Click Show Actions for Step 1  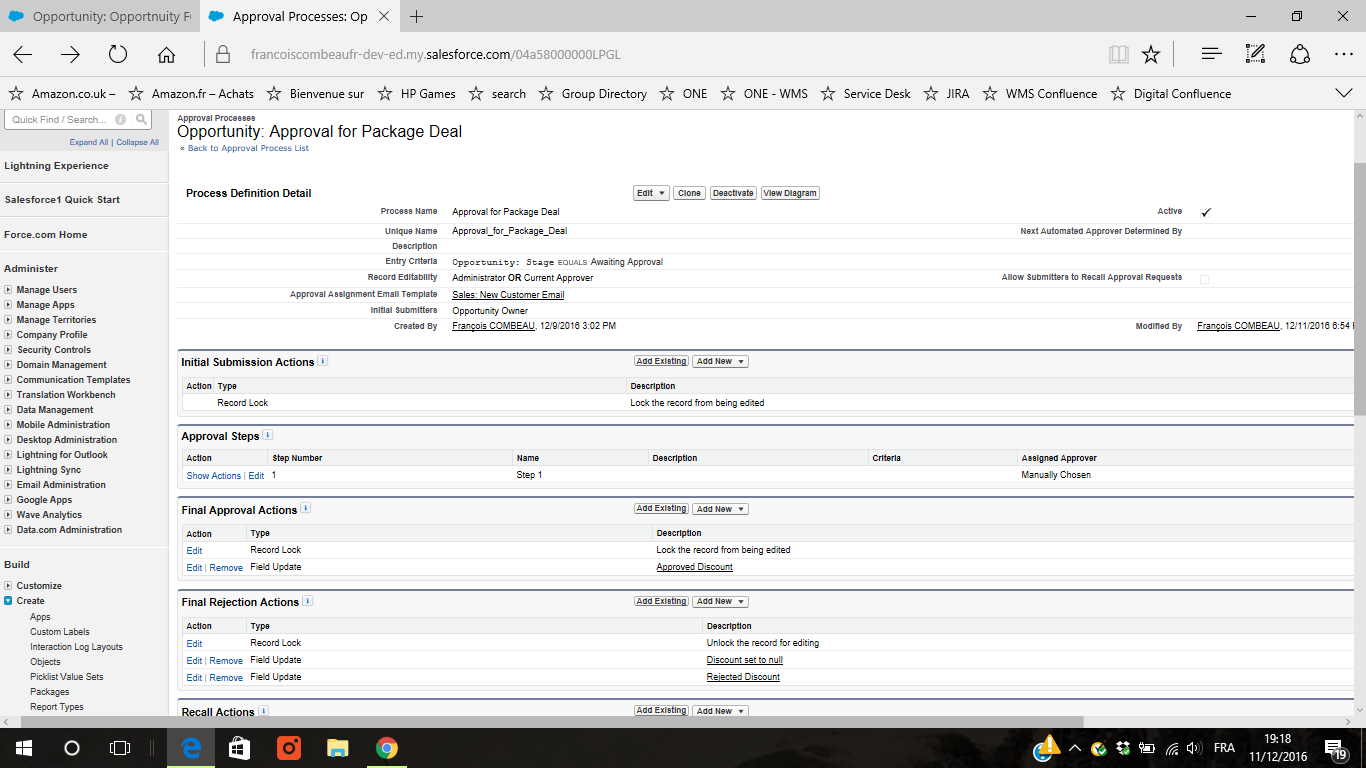[x=214, y=476]
